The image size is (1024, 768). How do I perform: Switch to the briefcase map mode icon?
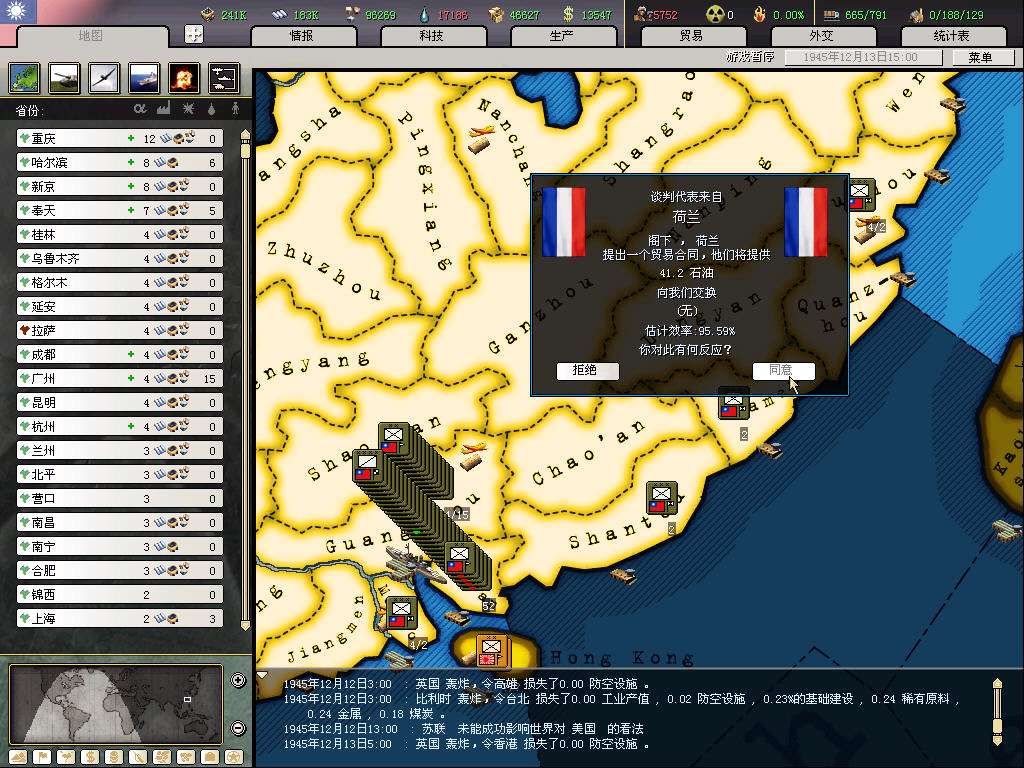[x=210, y=758]
